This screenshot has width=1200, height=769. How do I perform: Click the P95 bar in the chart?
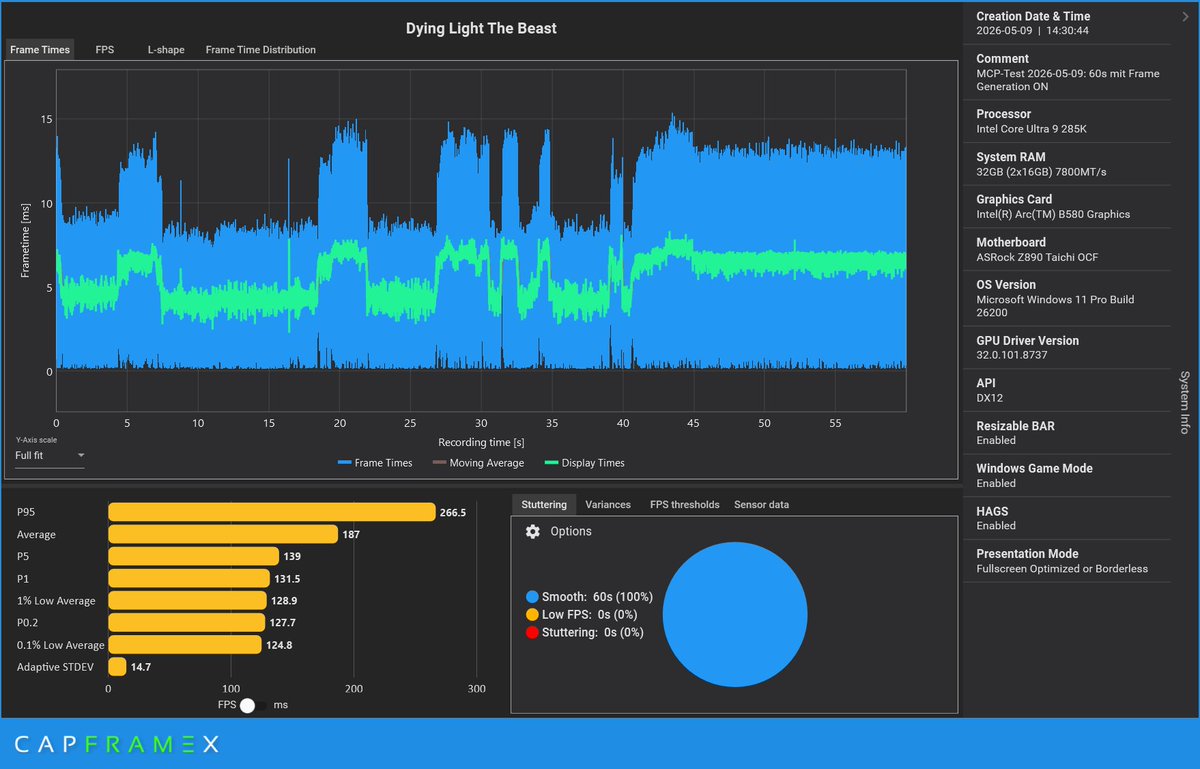pyautogui.click(x=272, y=512)
